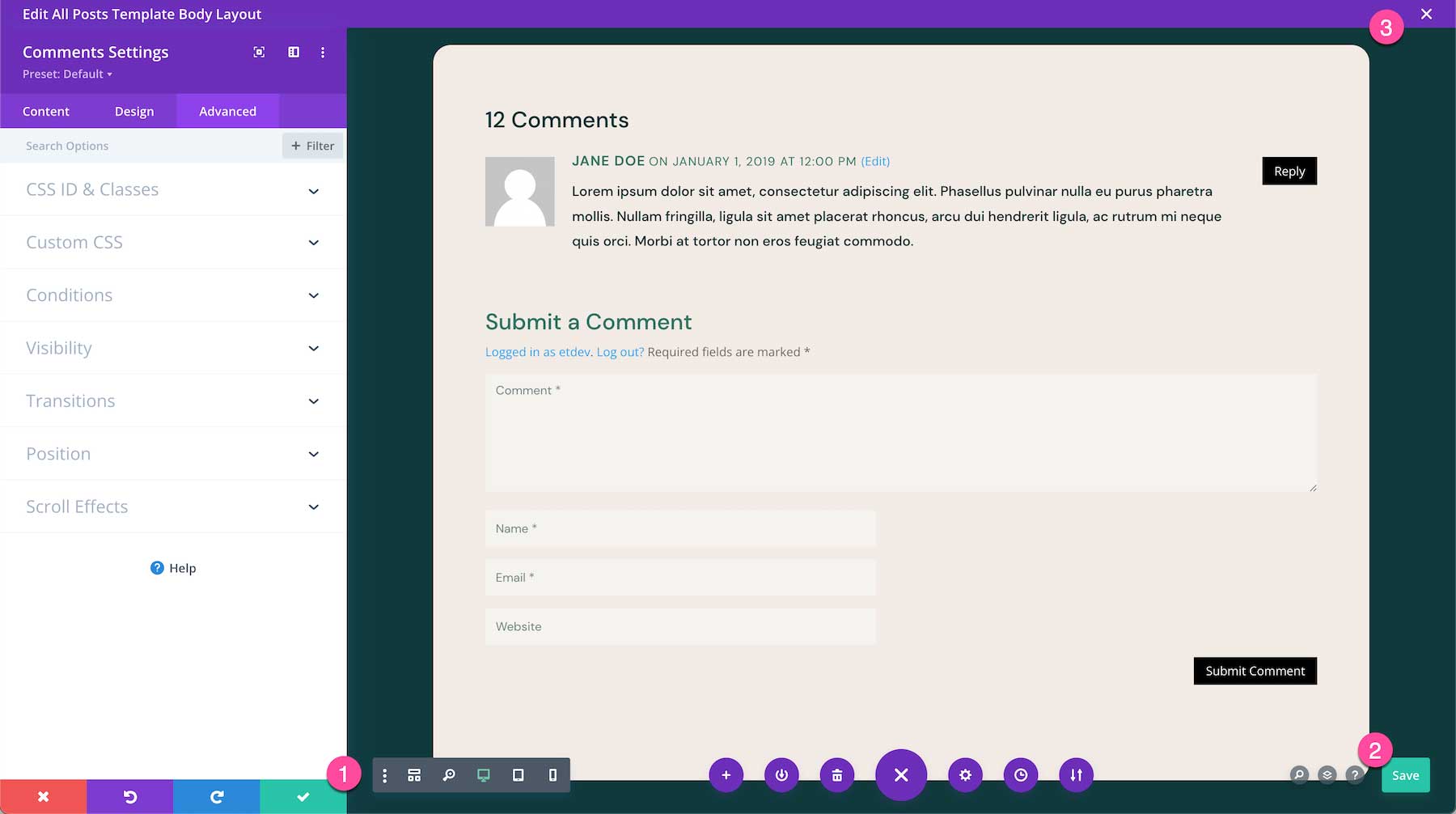Click the large purple X collapse button

point(901,775)
